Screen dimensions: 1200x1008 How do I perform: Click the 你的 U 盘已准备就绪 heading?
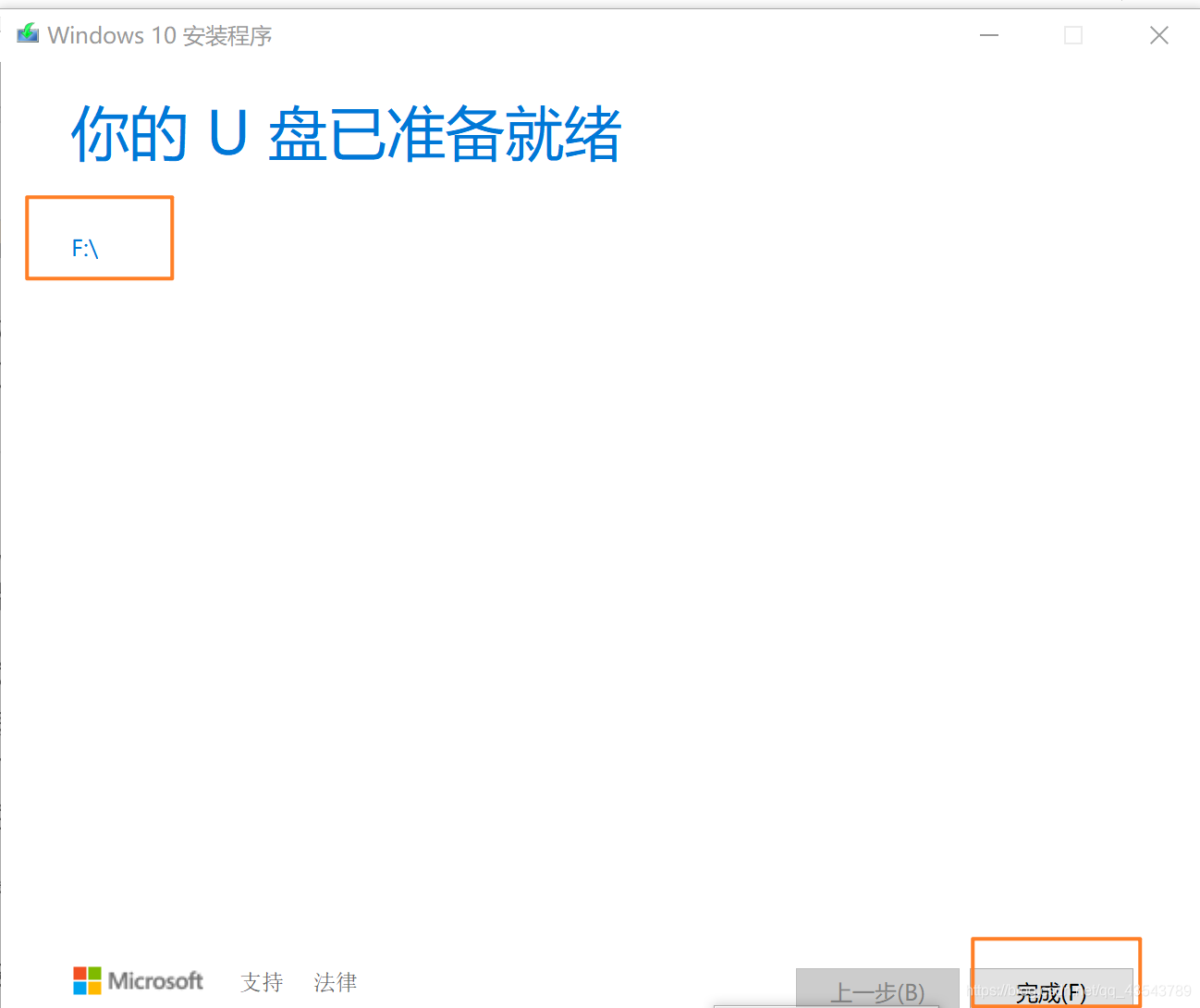(346, 134)
